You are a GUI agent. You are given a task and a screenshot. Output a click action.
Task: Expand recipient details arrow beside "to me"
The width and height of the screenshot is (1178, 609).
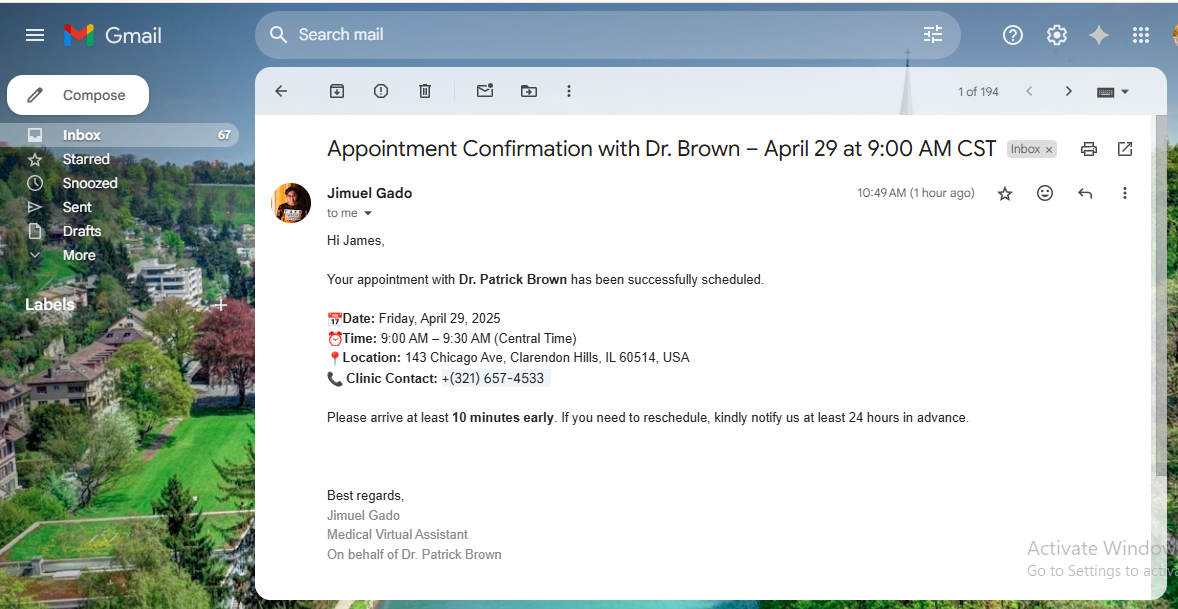tap(368, 214)
